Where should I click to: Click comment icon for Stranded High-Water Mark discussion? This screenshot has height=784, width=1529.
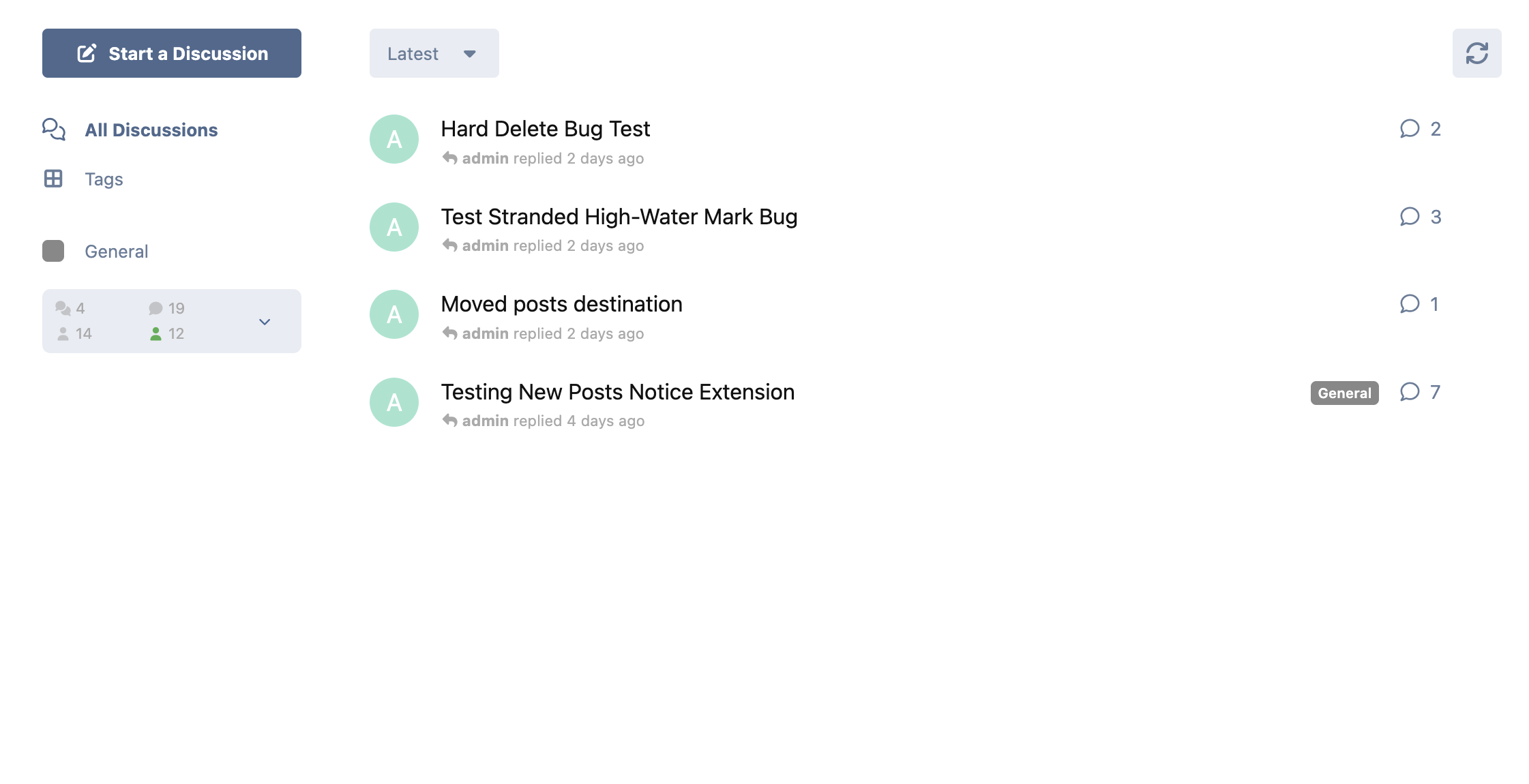[1410, 217]
